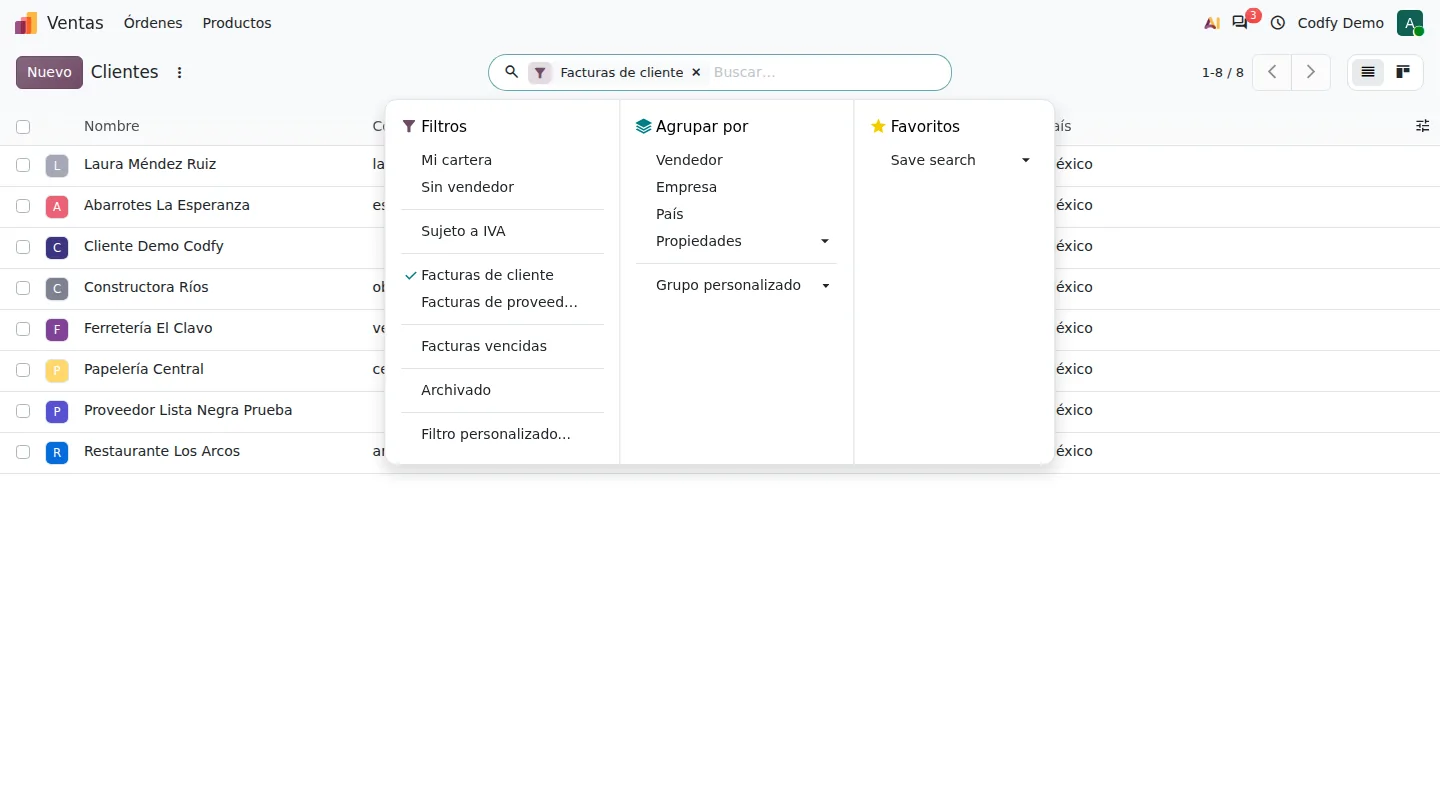1440x800 pixels.
Task: Check the Proveedor Lista Negra Prueba checkbox
Action: 23,411
